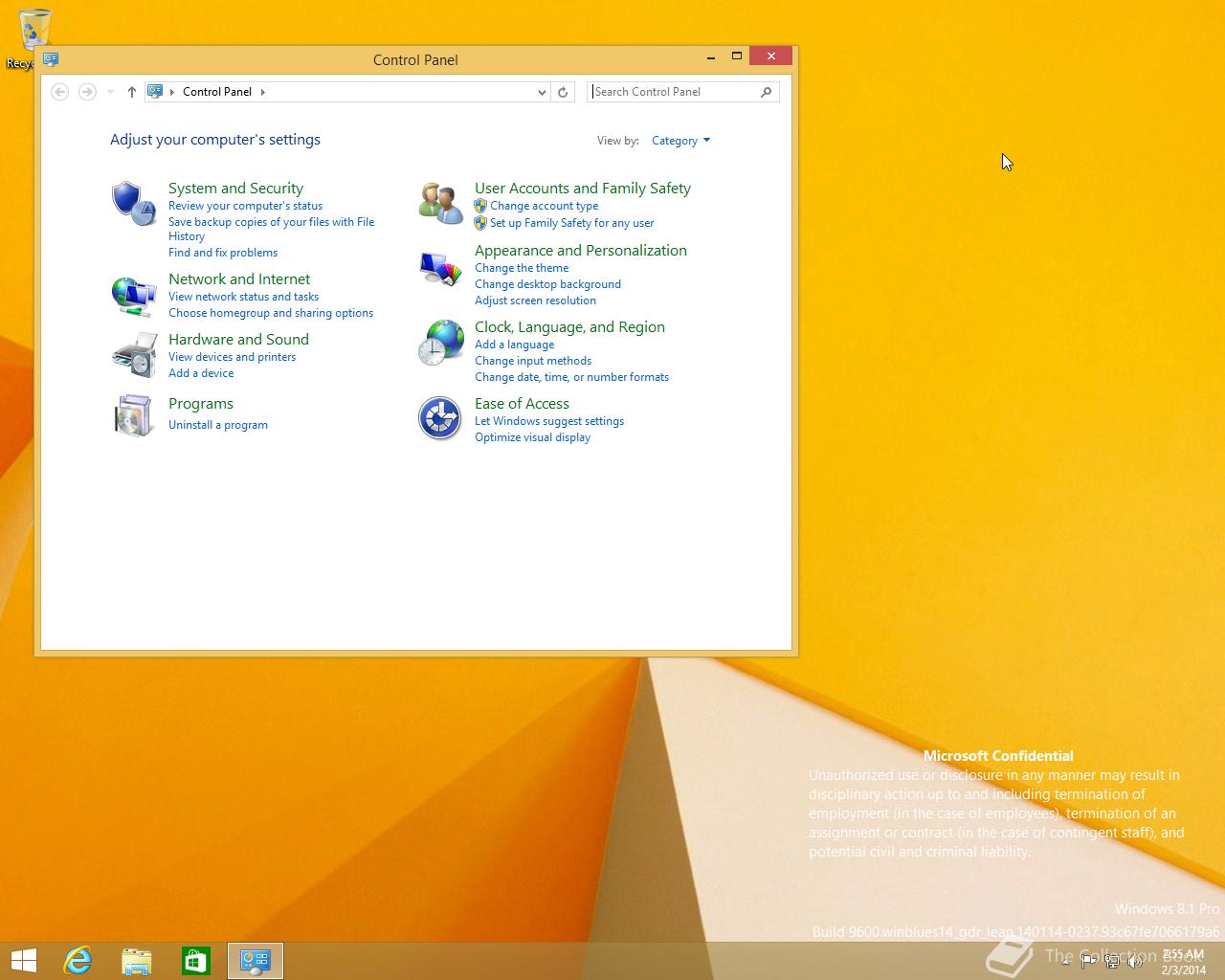Click View network status and tasks
Image resolution: width=1225 pixels, height=980 pixels.
(243, 297)
